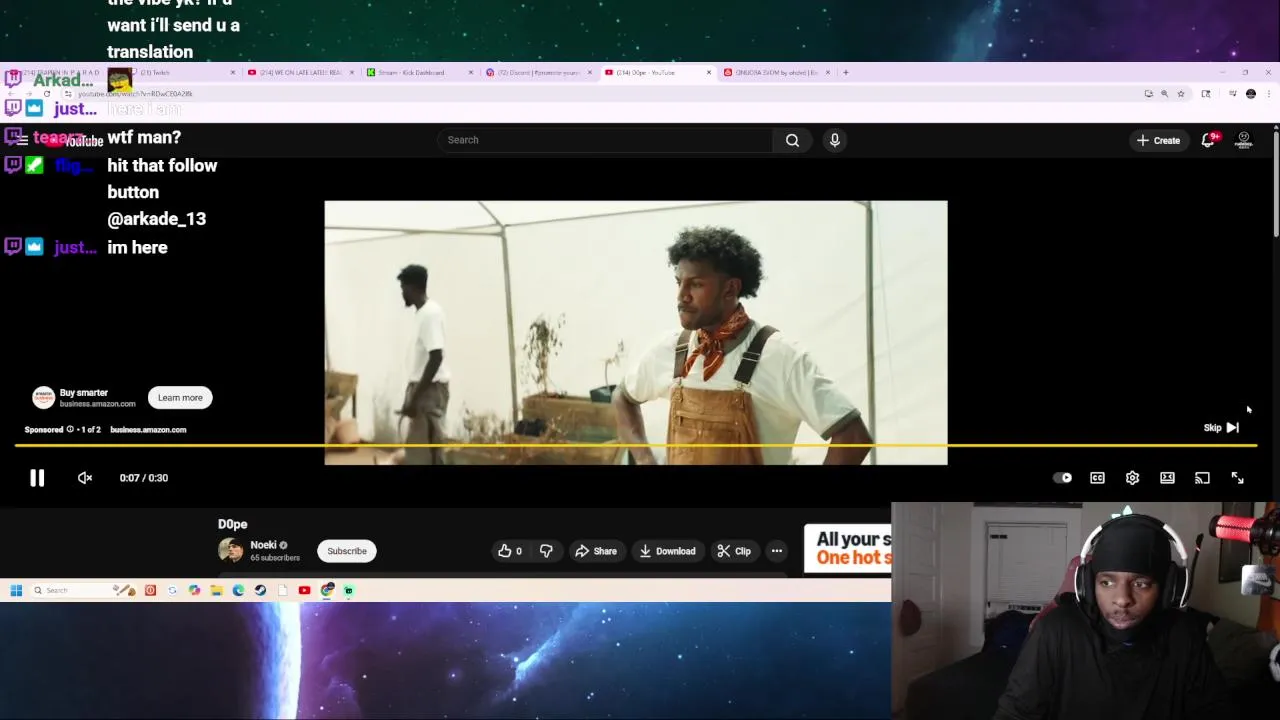
Task: Create a clip with the Clip button
Action: (734, 551)
